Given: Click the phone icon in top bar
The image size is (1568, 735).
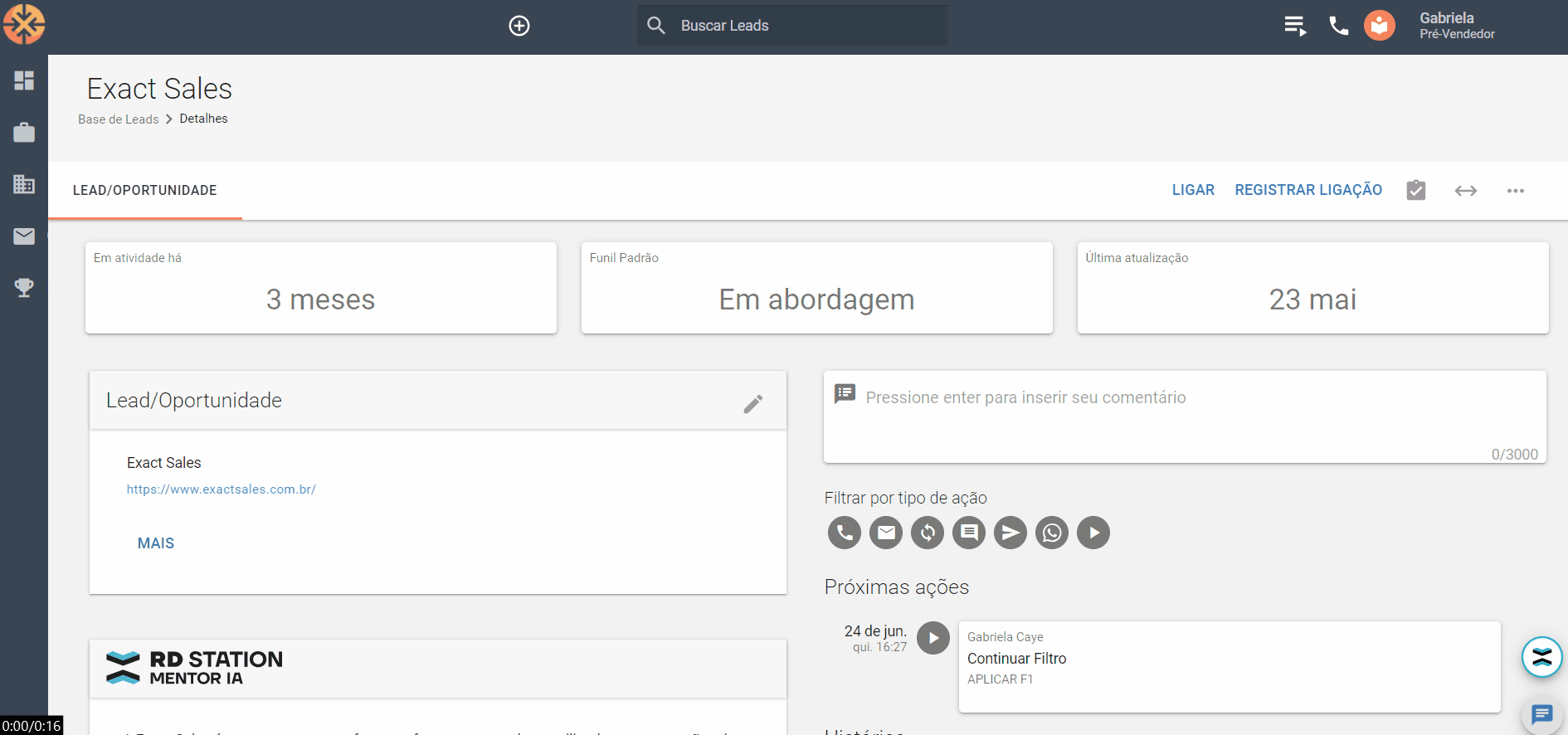Looking at the screenshot, I should 1338,26.
